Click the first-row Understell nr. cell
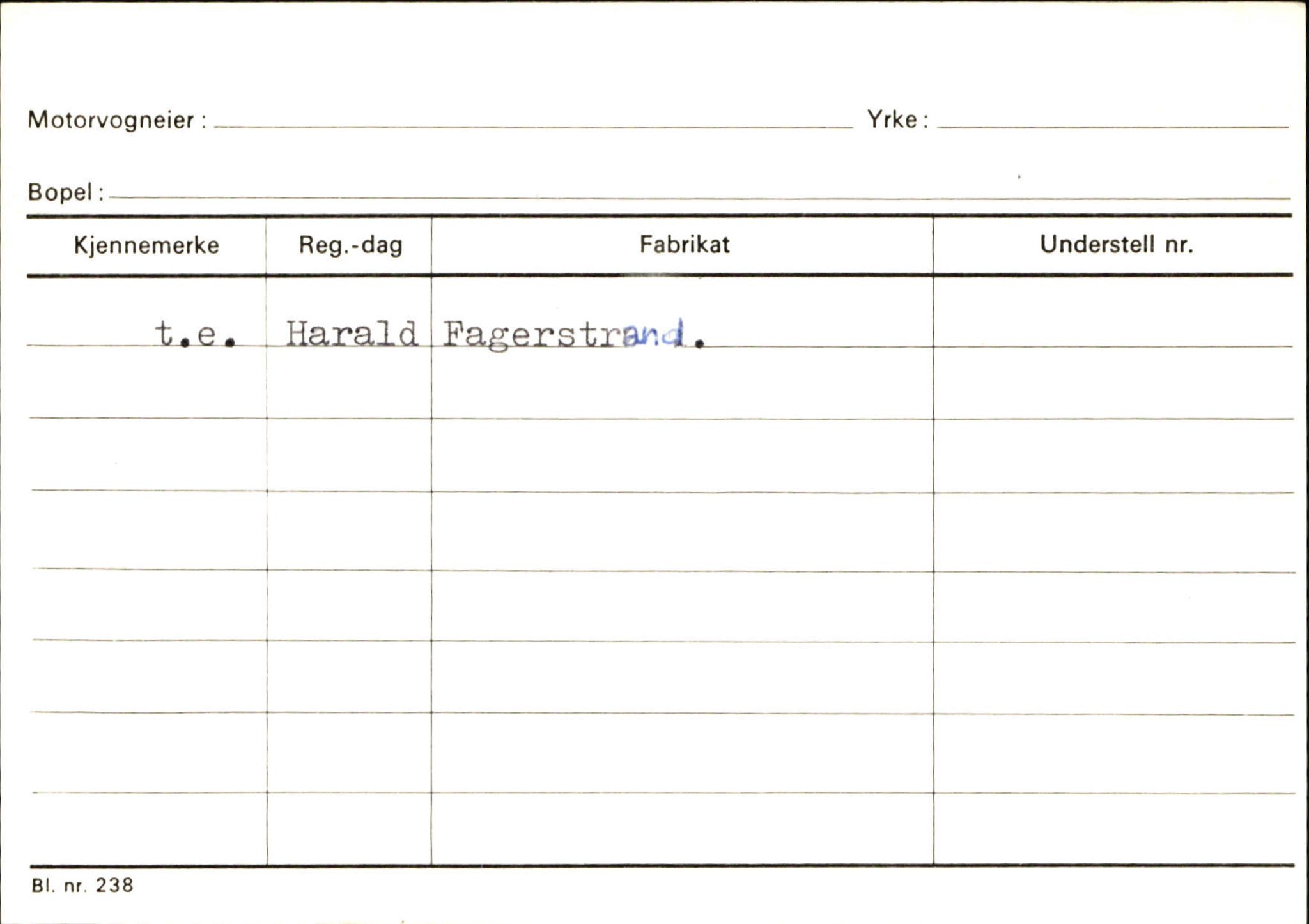Viewport: 1309px width, 924px height. [1112, 313]
